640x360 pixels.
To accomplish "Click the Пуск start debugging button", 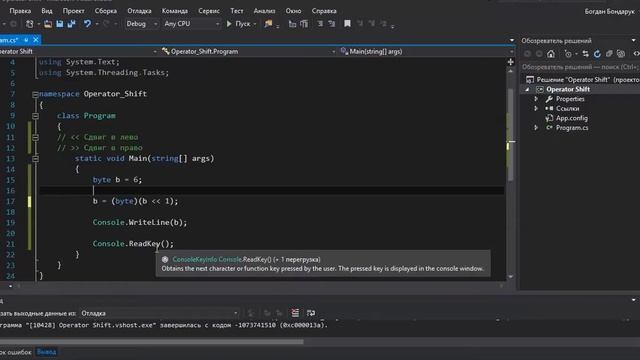I will pyautogui.click(x=239, y=24).
